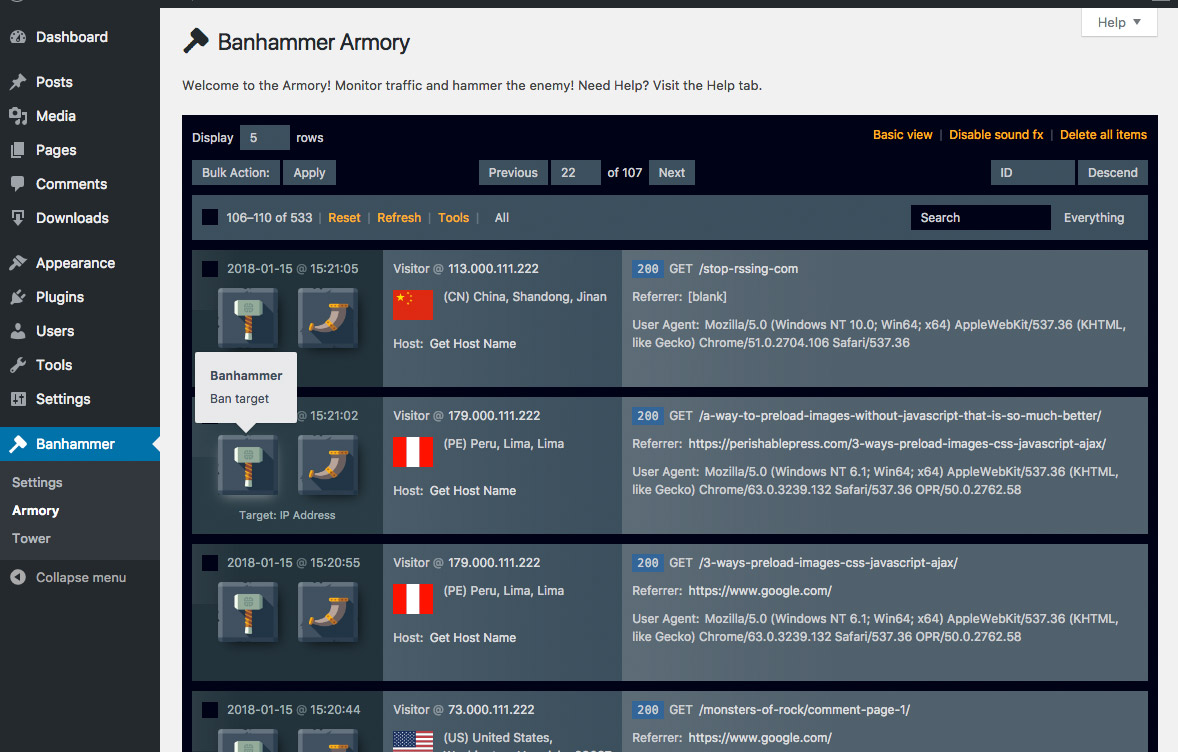
Task: Toggle the select-all checkbox beside 106–110 of 533
Action: (210, 218)
